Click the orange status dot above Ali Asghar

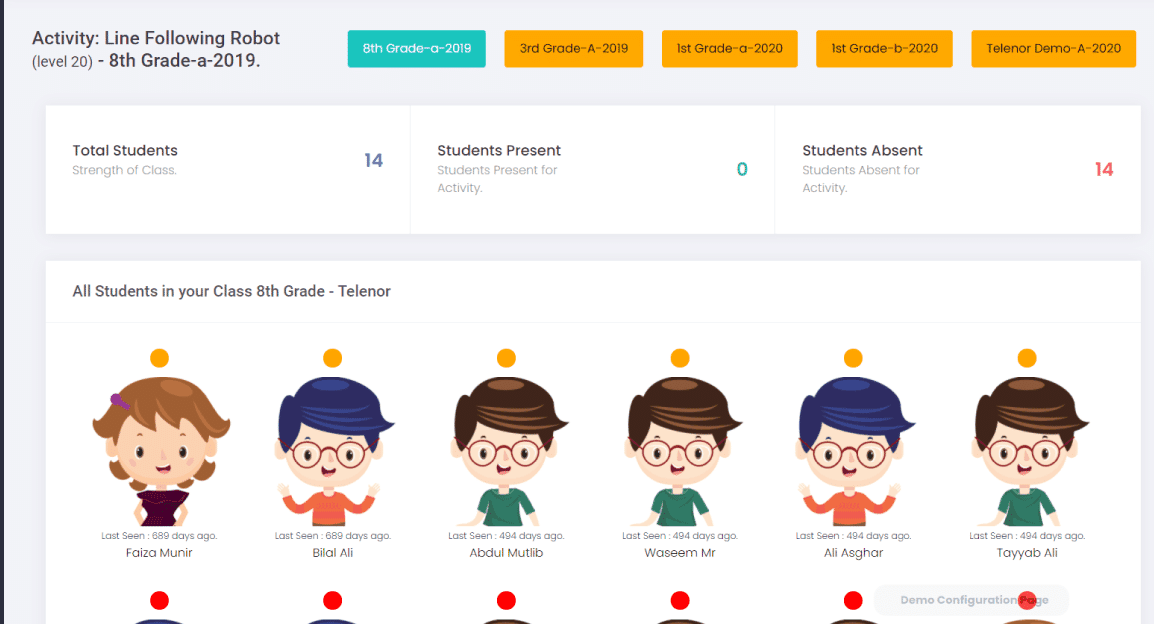(853, 358)
